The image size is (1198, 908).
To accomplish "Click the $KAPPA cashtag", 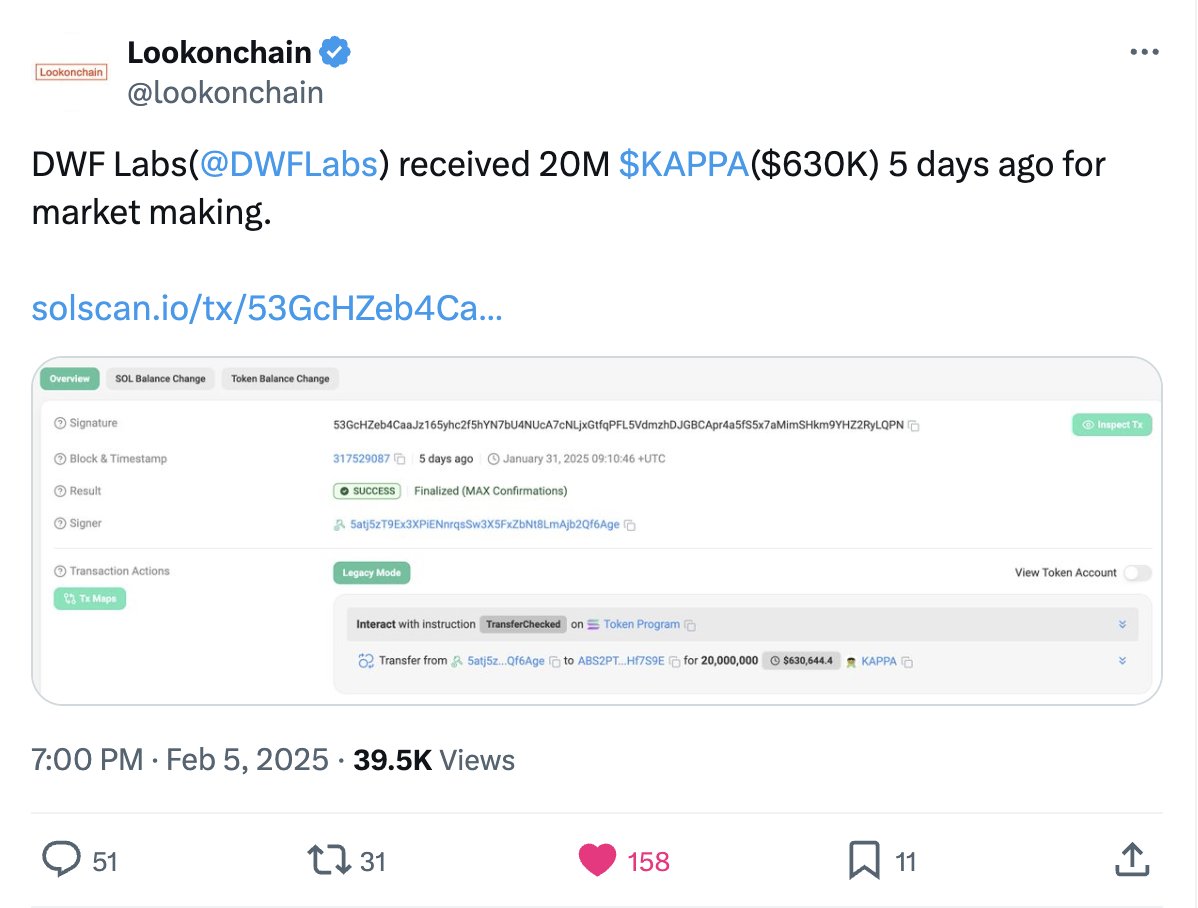I will click(x=684, y=164).
